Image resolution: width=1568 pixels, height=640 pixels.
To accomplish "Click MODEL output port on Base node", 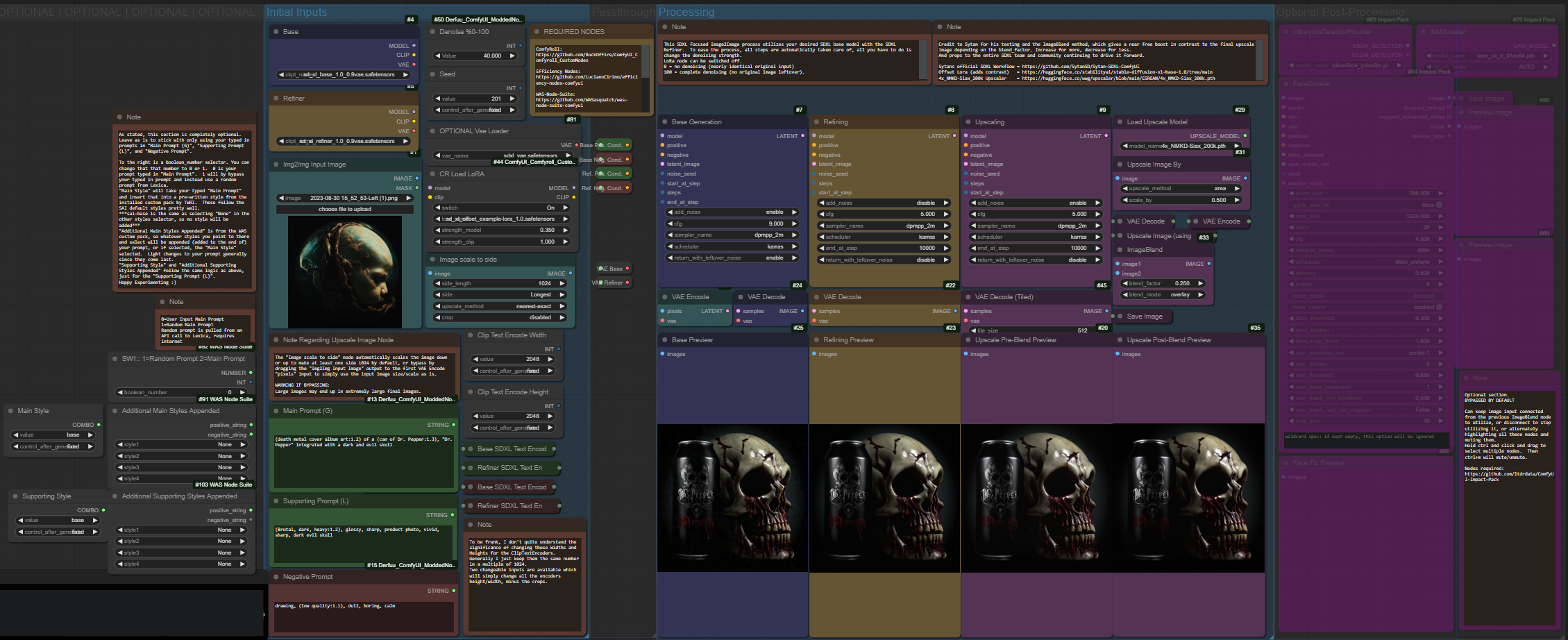I will pos(414,46).
